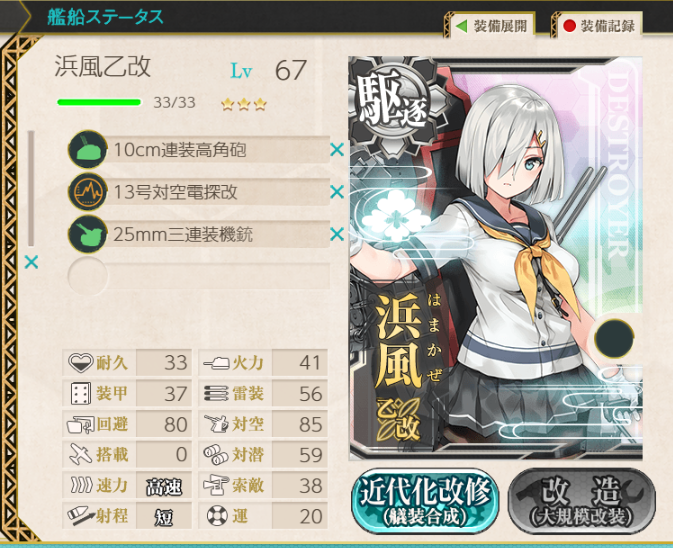The image size is (673, 548).
Task: Open the 装備展開 tab
Action: pyautogui.click(x=491, y=26)
